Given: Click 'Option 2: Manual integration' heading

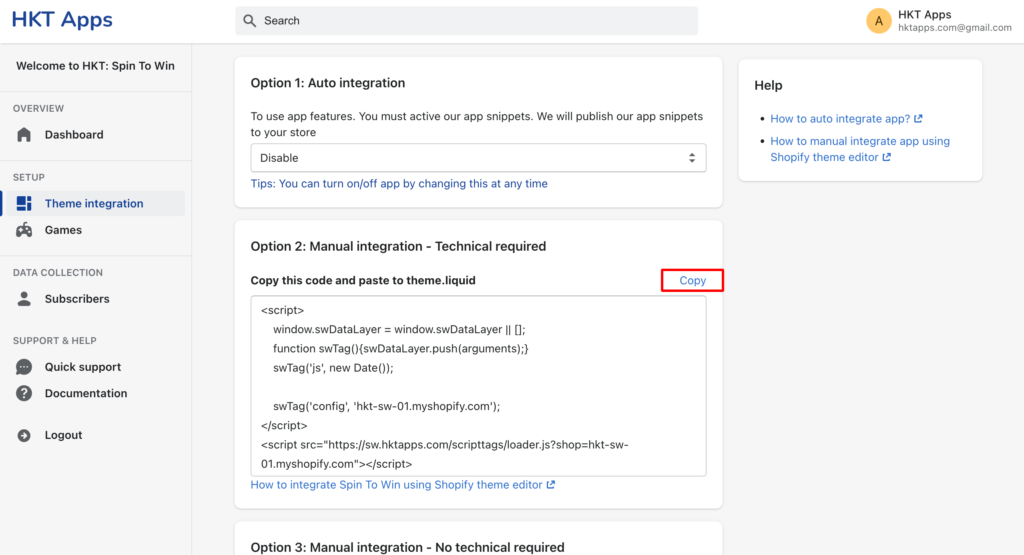Looking at the screenshot, I should click(x=398, y=246).
